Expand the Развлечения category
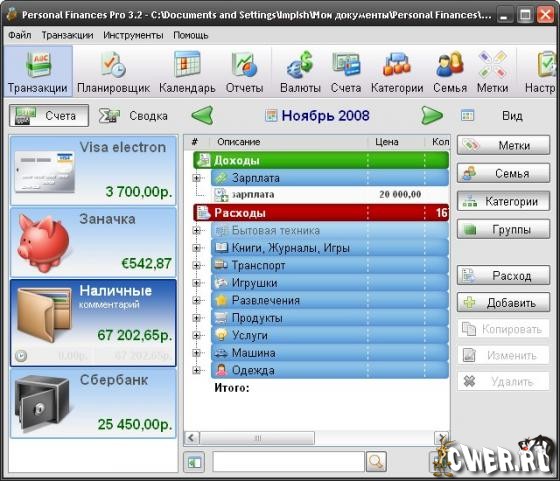The width and height of the screenshot is (560, 481). [196, 300]
